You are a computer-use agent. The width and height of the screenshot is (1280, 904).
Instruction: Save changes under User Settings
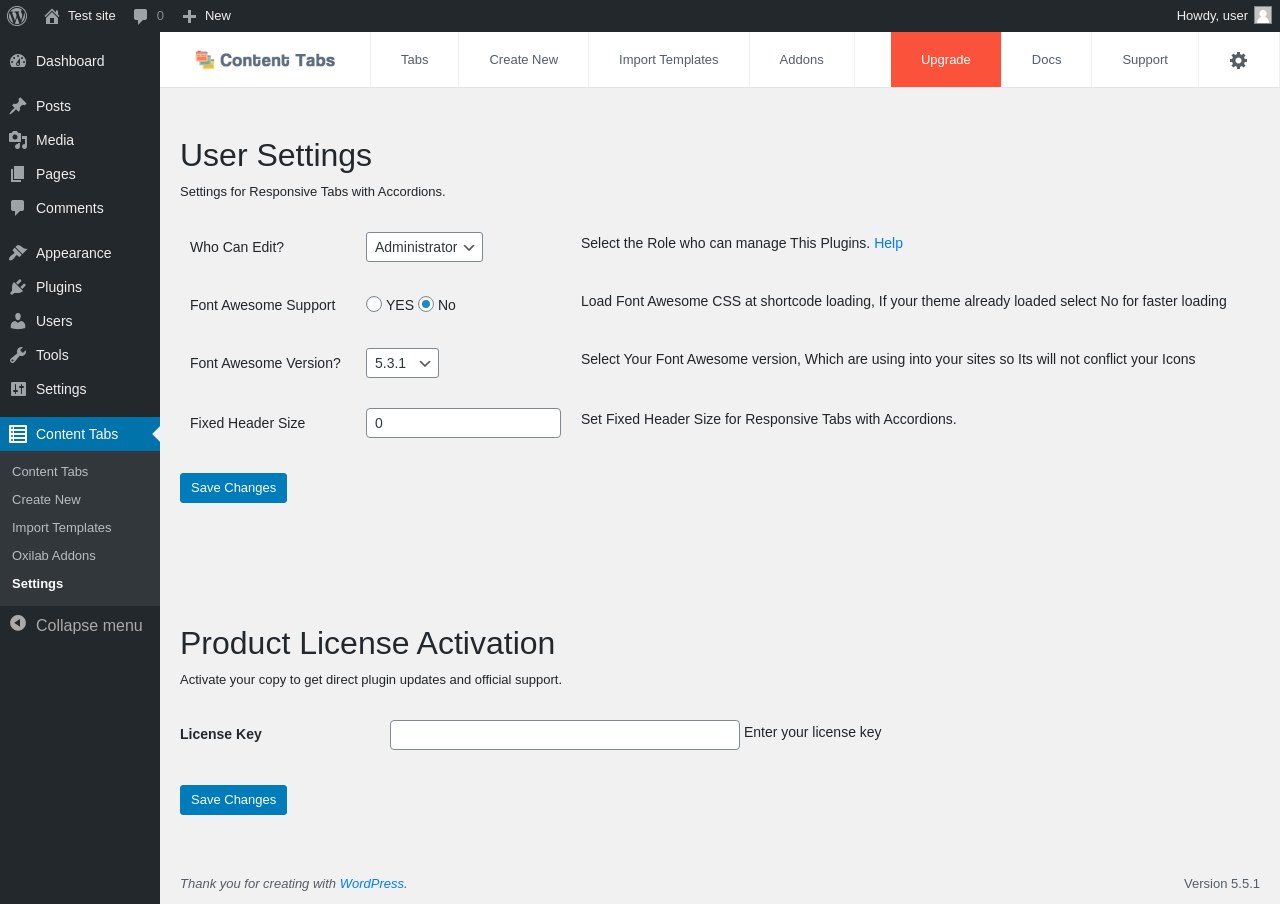233,488
